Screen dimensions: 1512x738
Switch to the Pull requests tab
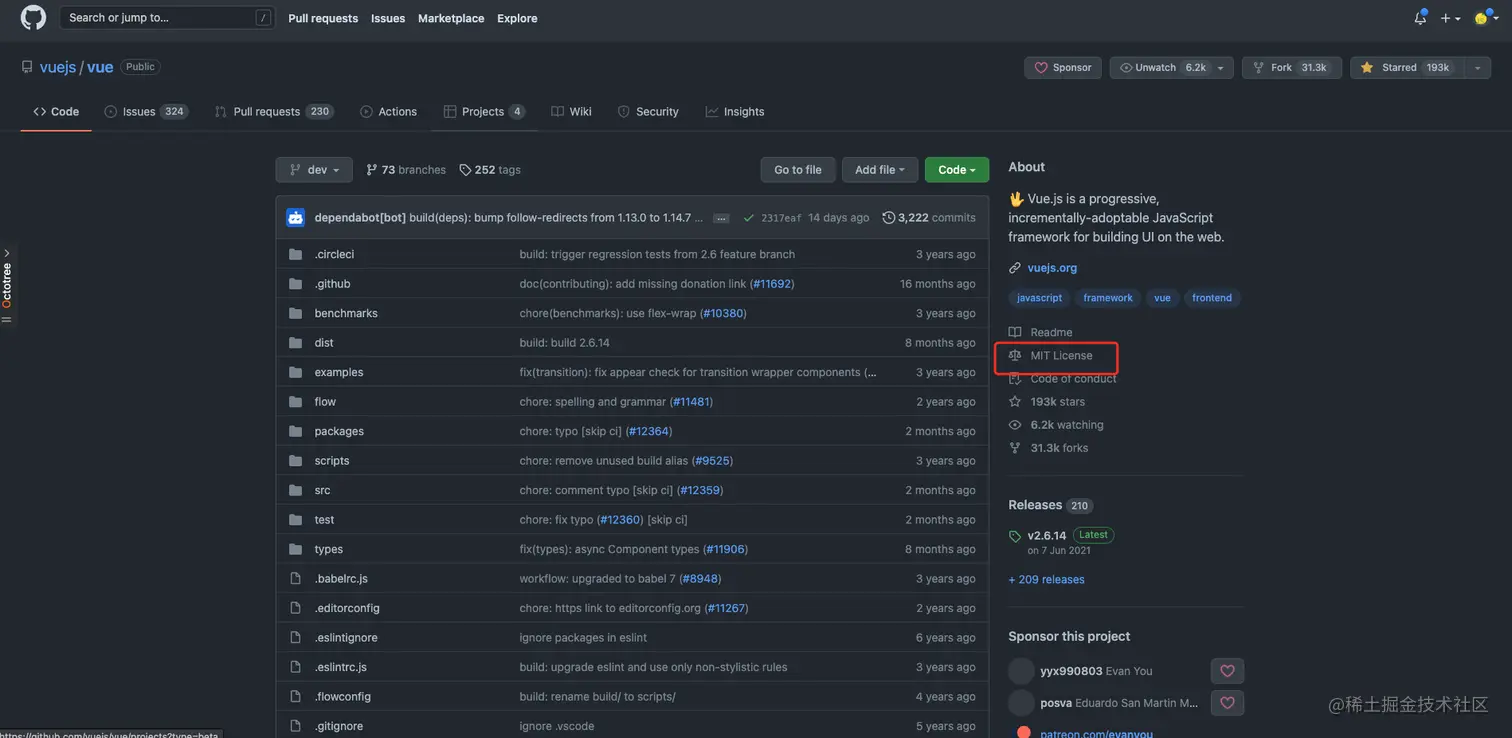tap(274, 111)
